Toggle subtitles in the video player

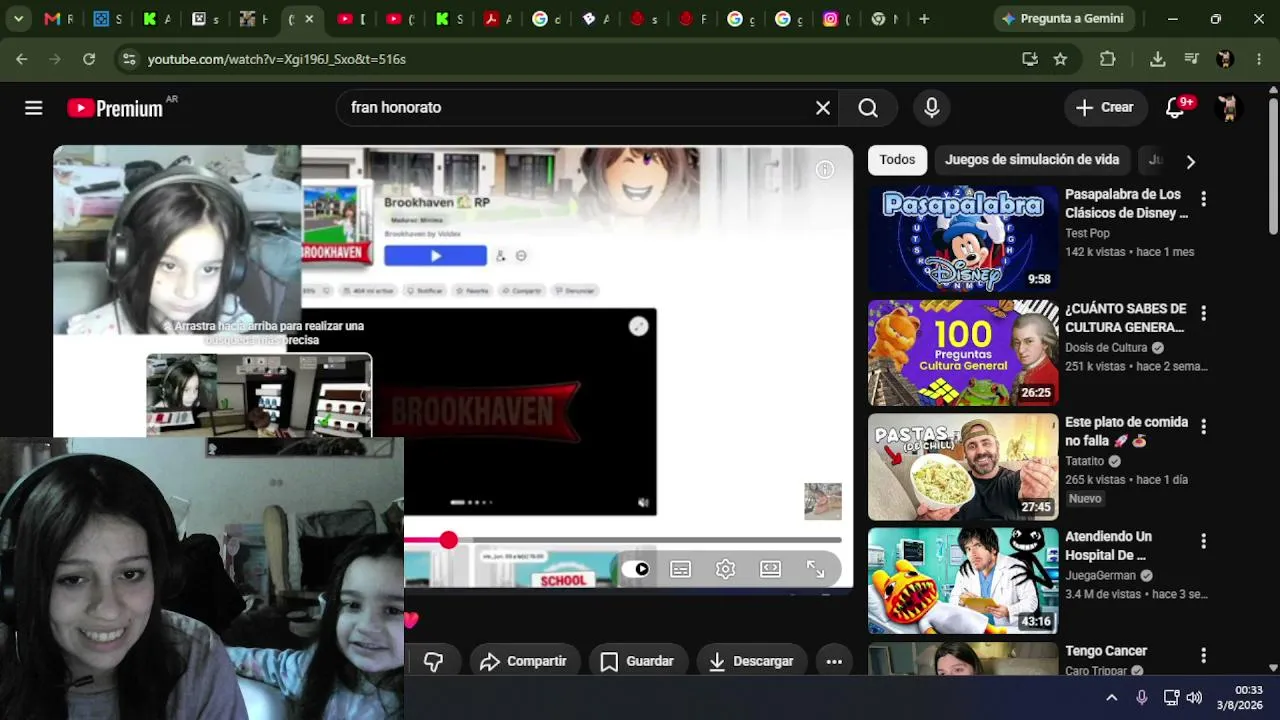[x=681, y=569]
